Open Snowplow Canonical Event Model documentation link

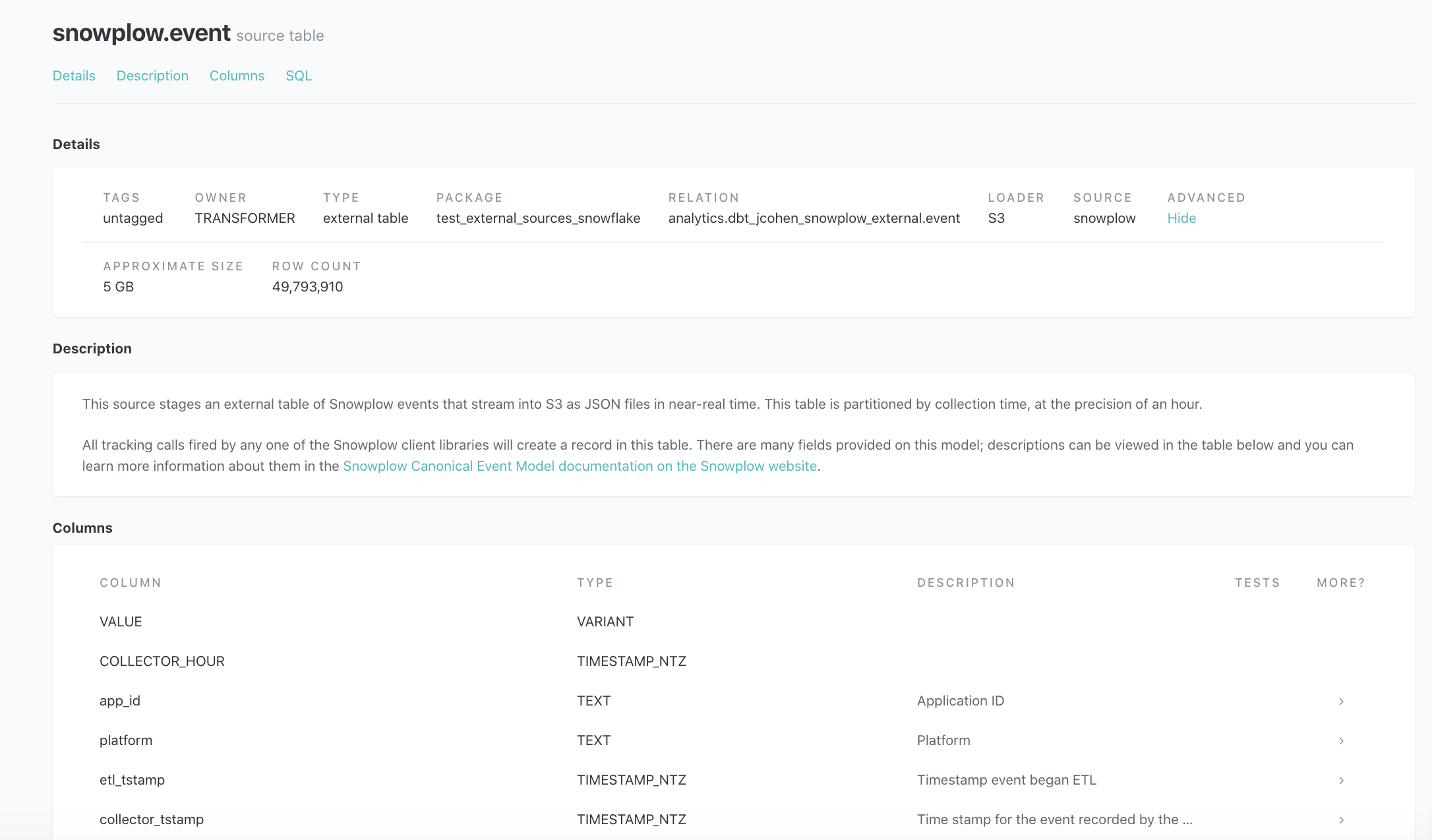click(x=580, y=466)
